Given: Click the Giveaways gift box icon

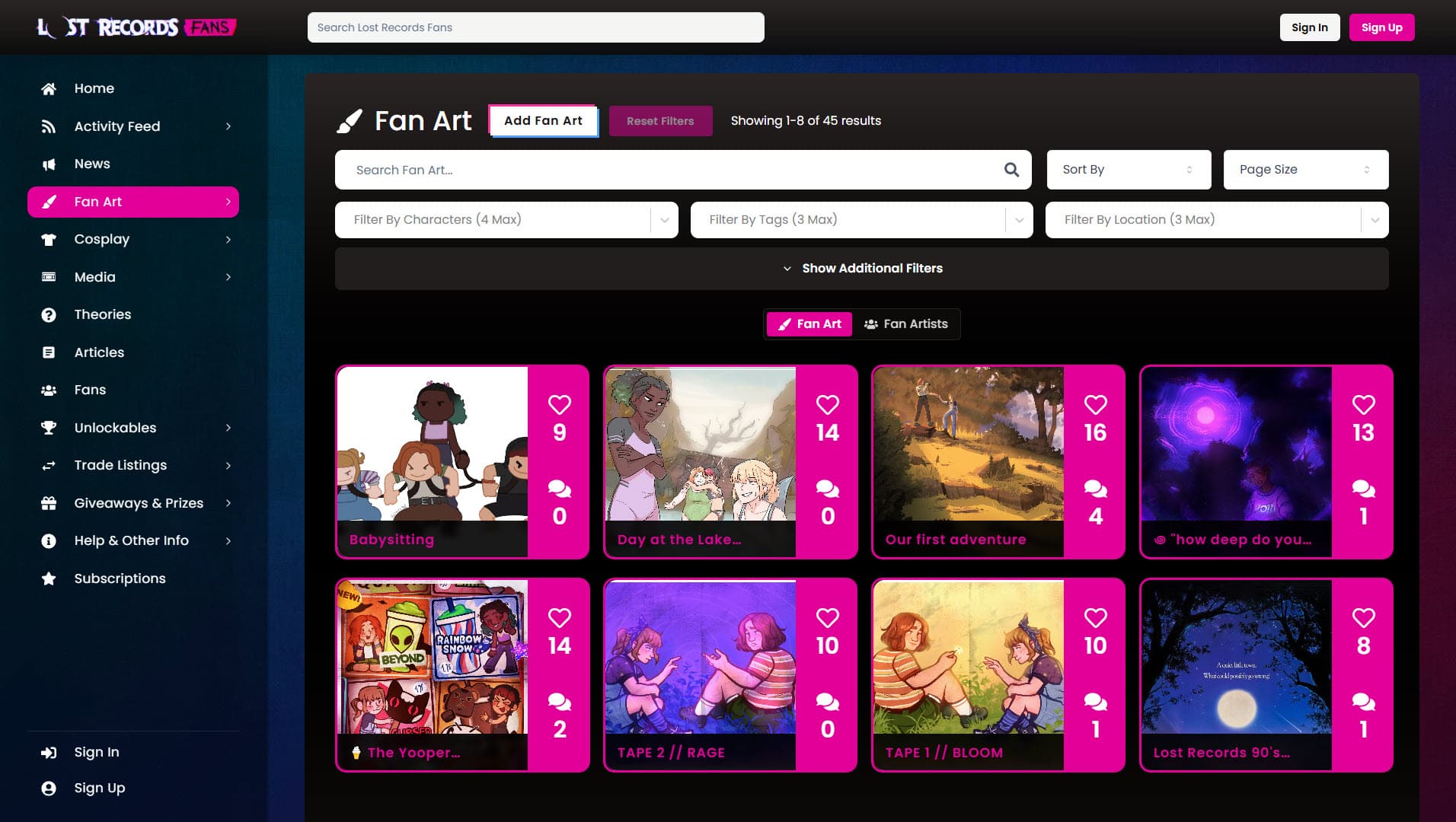Looking at the screenshot, I should tap(49, 503).
